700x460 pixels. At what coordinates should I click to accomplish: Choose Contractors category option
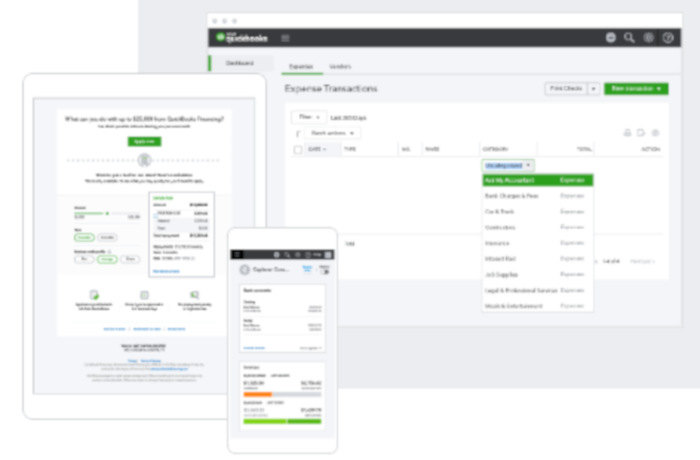click(x=538, y=227)
